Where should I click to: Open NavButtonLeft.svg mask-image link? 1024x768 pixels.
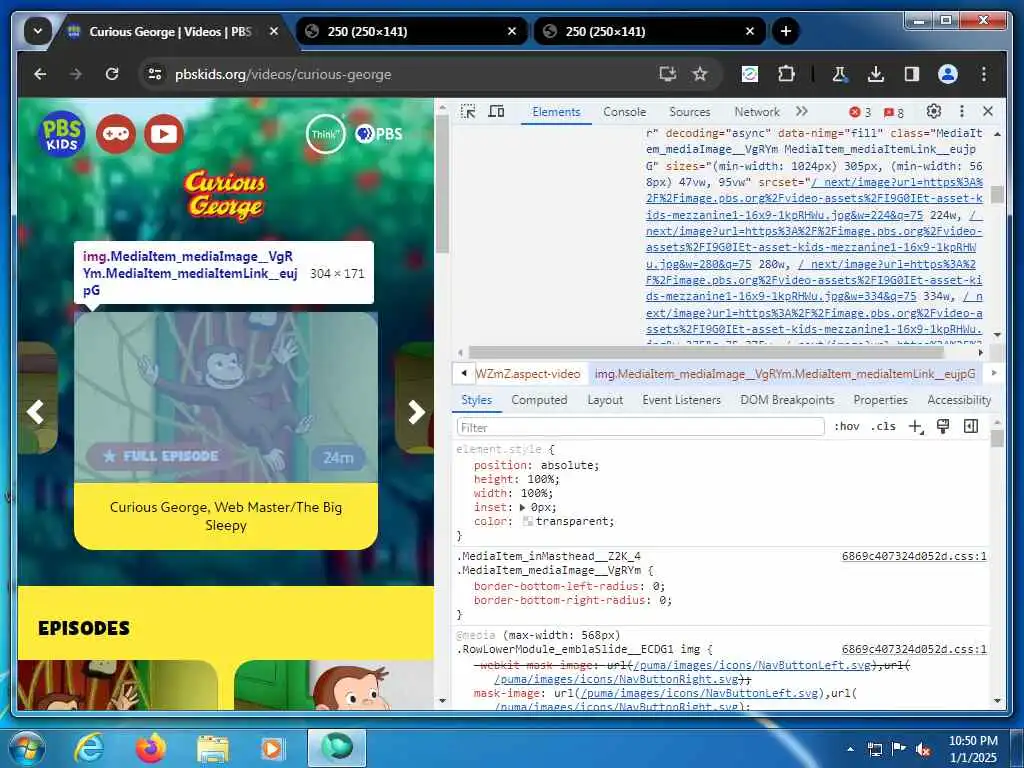pos(699,693)
